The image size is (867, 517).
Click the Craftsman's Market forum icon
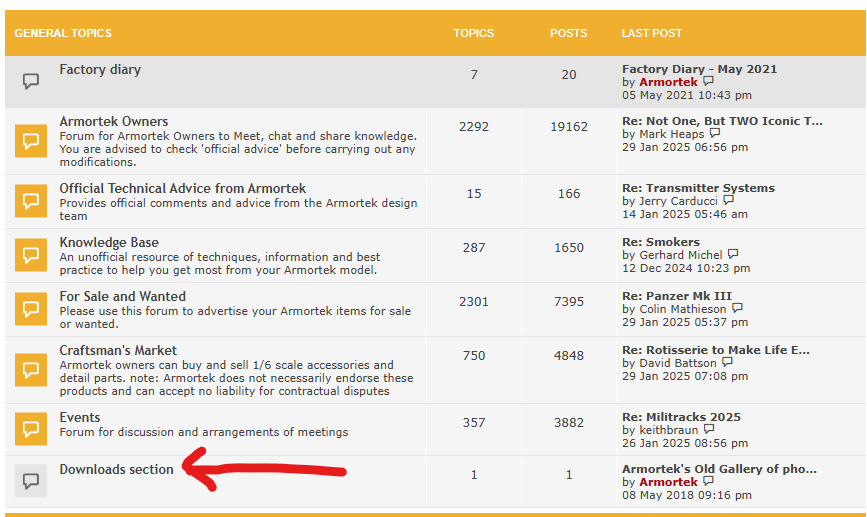(x=31, y=369)
